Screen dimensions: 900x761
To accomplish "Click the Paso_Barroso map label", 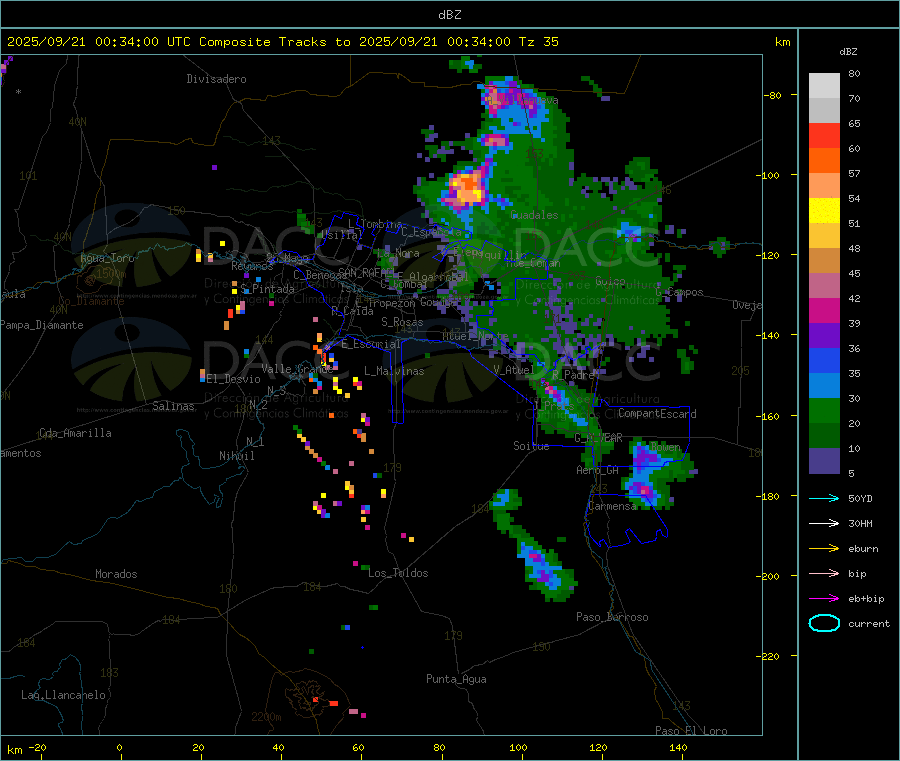I will [612, 618].
